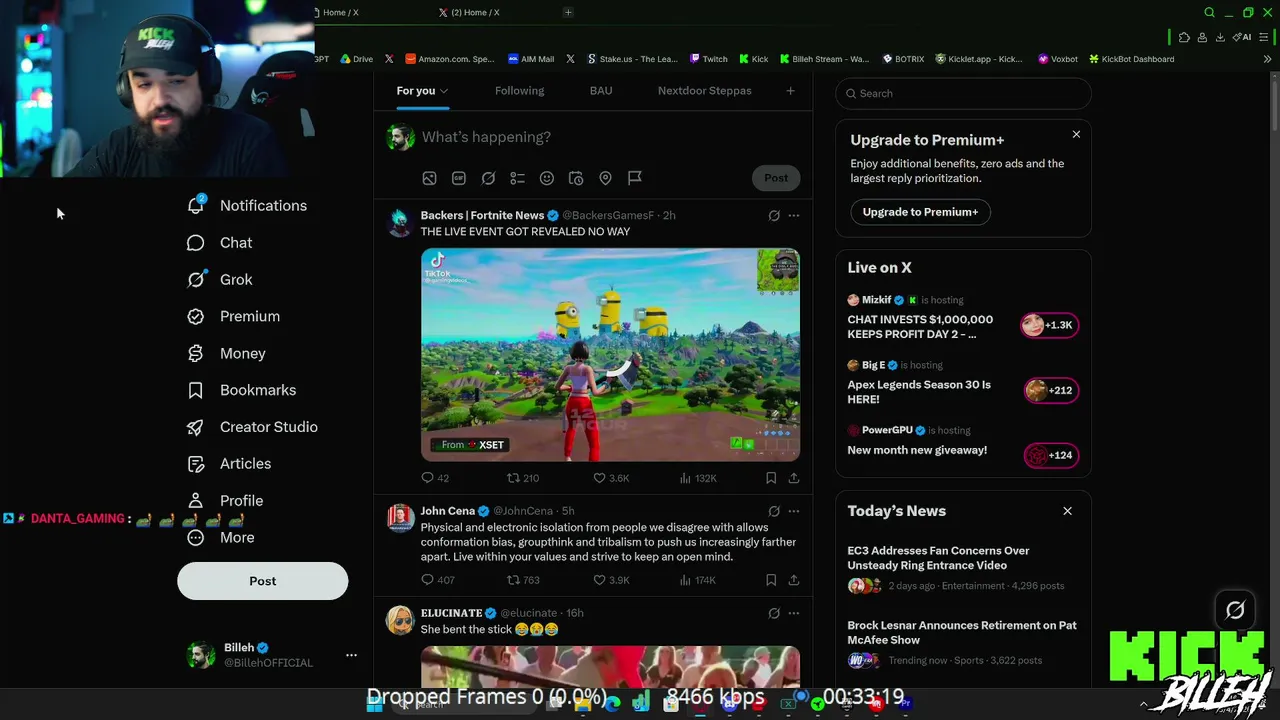Ask Grok about the ELUCINATE post
This screenshot has width=1280, height=720.
point(774,613)
